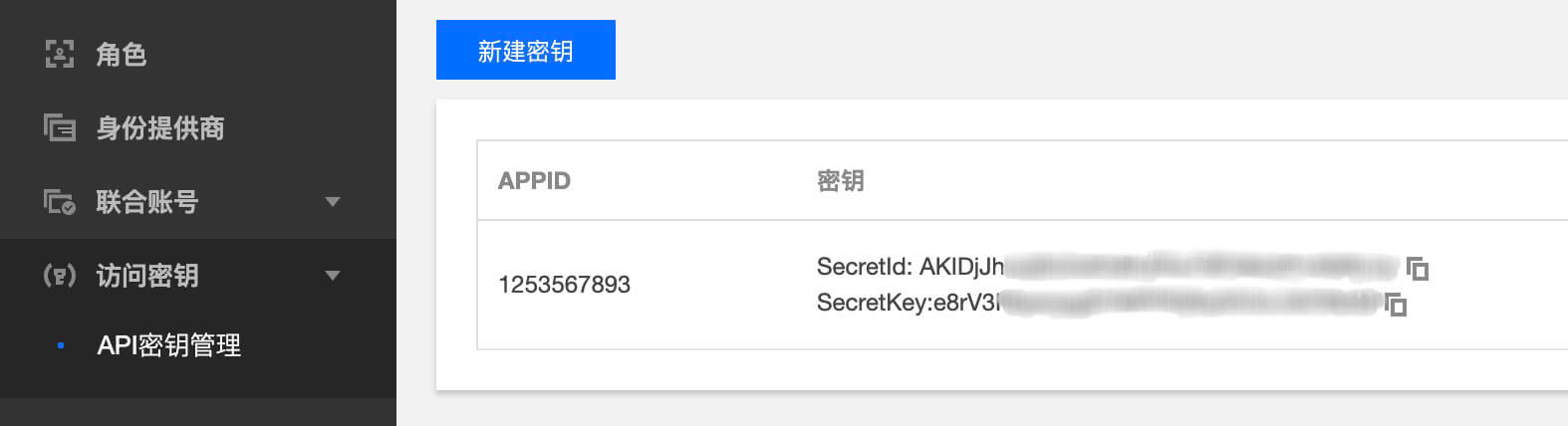
Task: Click the SecretId text starting with AKIDjJh
Action: coord(1108,267)
